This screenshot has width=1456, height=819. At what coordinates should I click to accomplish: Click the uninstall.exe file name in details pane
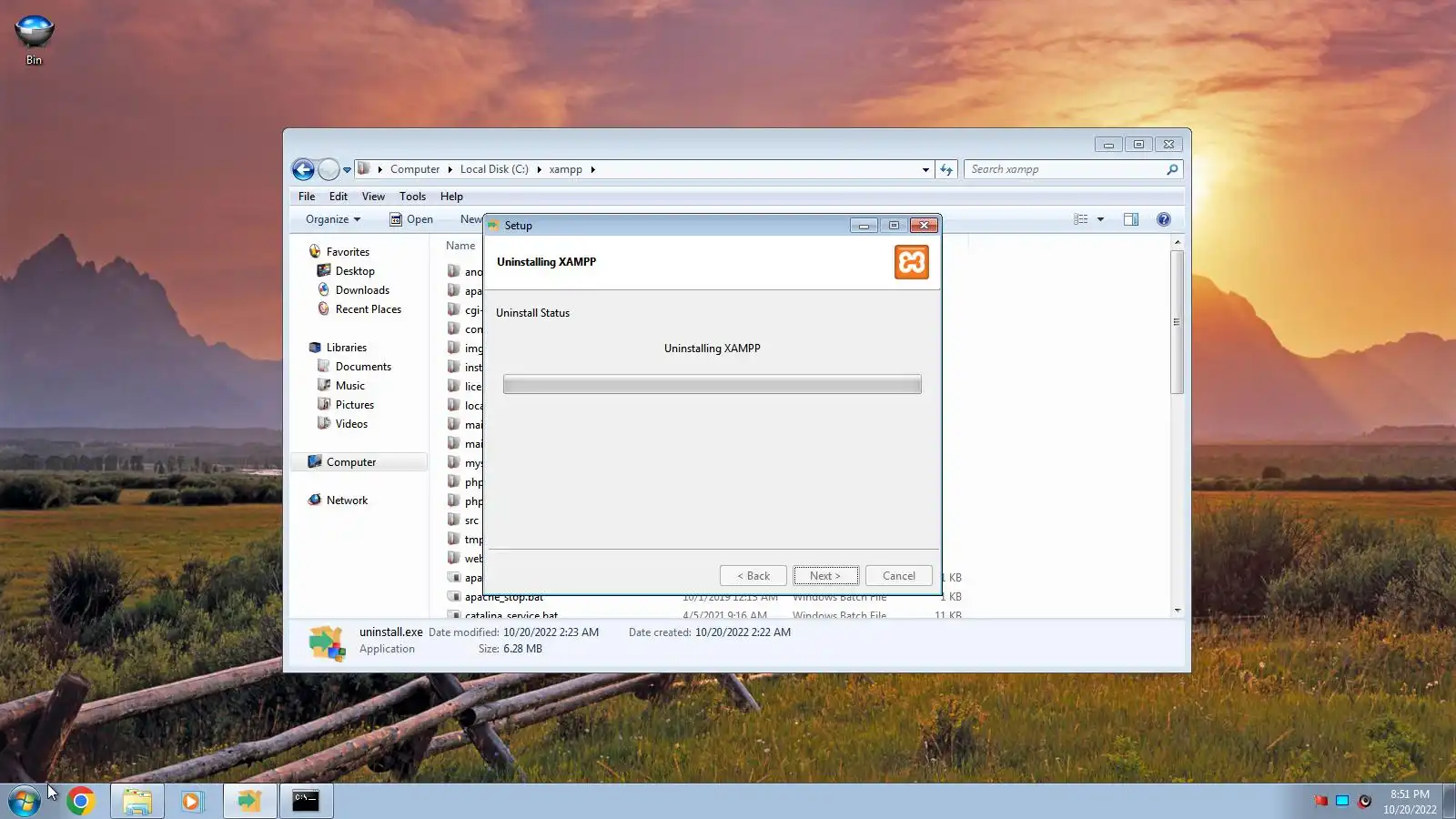(x=391, y=632)
